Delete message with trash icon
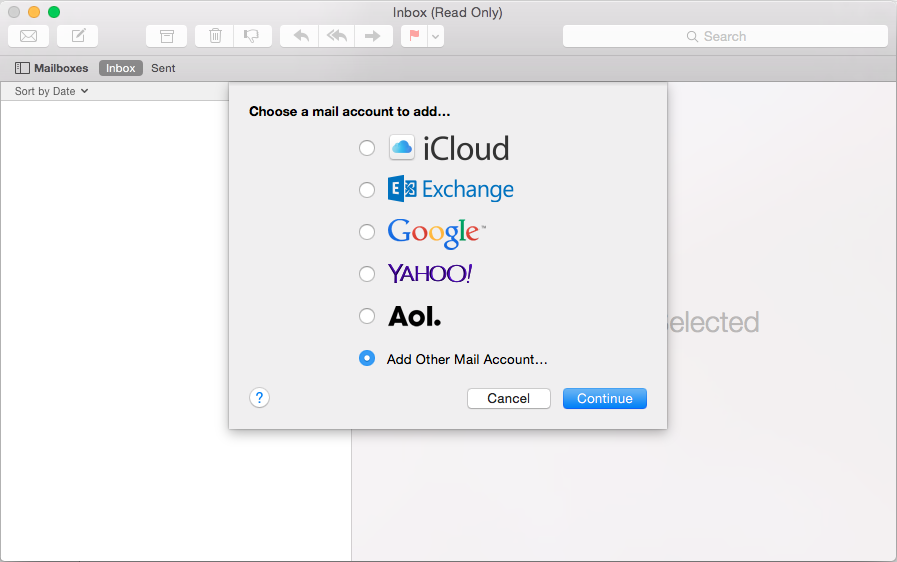 pyautogui.click(x=215, y=36)
